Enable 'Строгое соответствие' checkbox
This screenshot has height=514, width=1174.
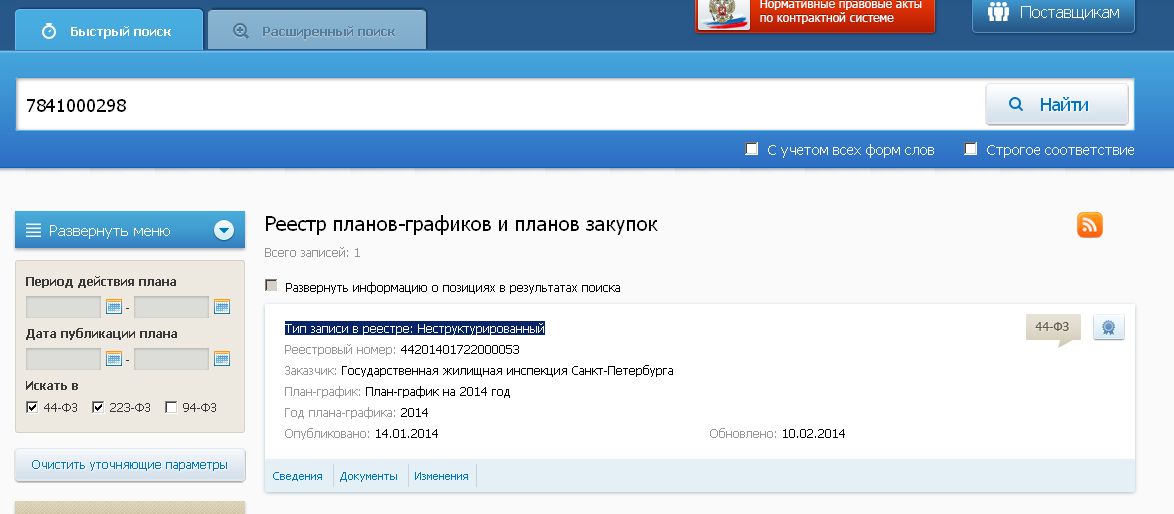[970, 149]
